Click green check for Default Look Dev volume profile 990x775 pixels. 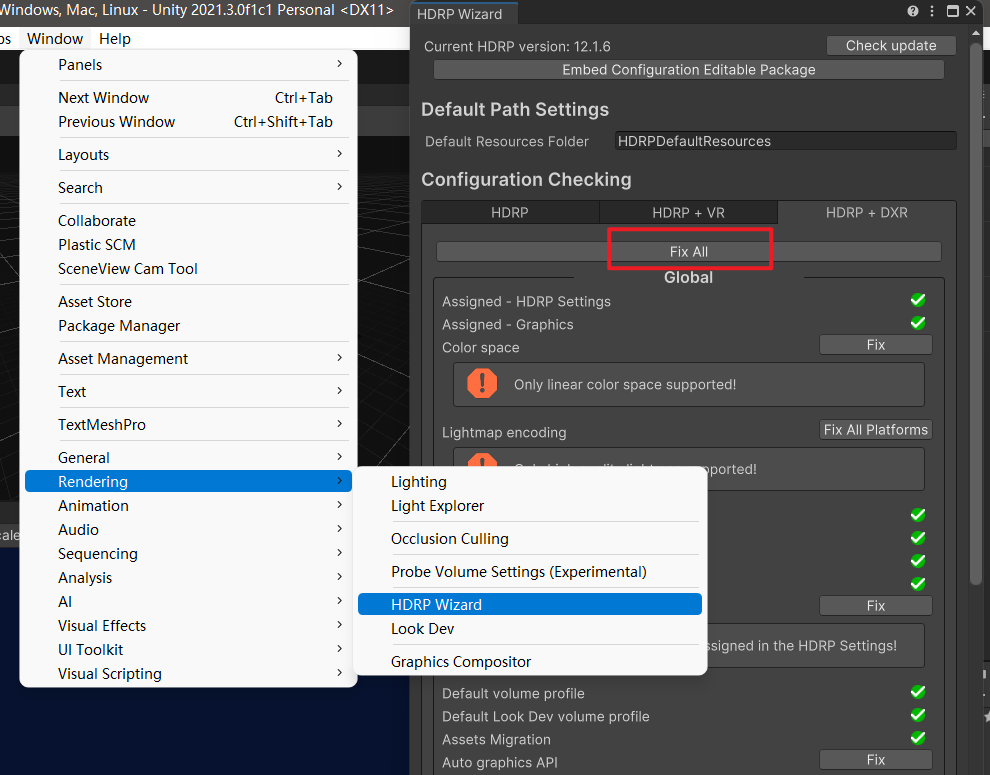pos(917,714)
